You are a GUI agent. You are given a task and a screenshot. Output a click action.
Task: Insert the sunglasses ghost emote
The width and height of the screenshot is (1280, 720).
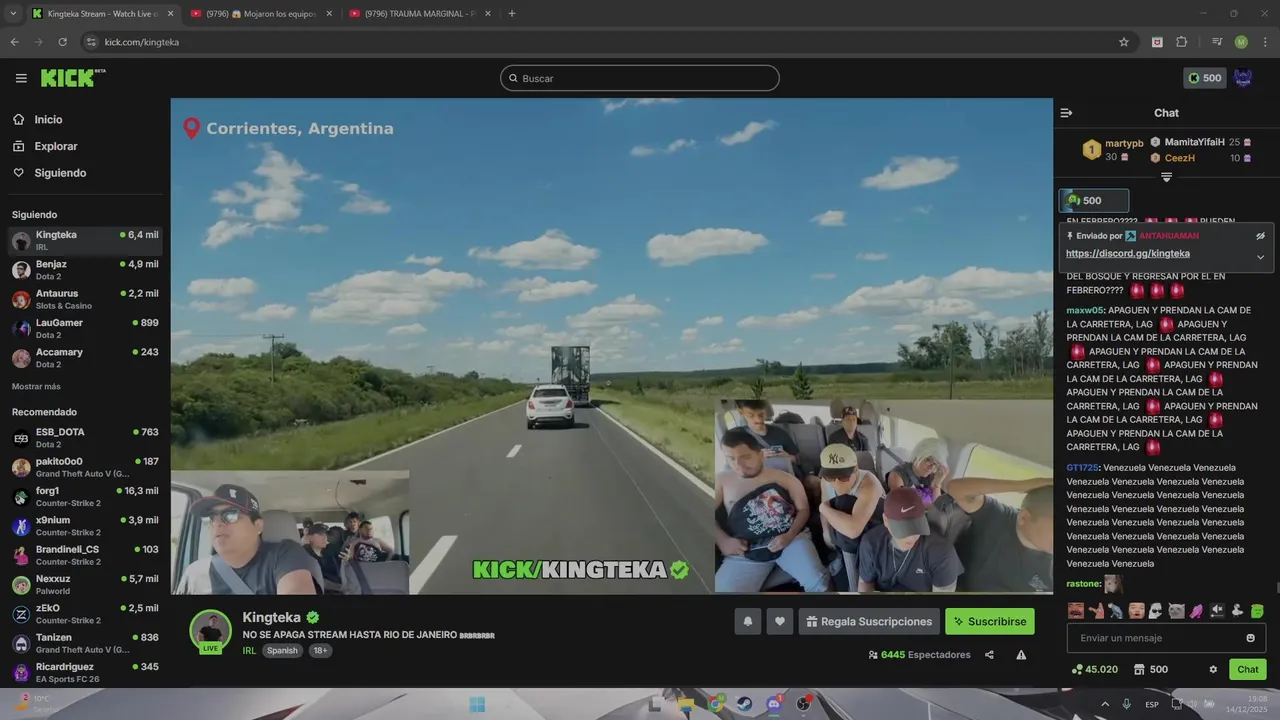tap(1155, 611)
